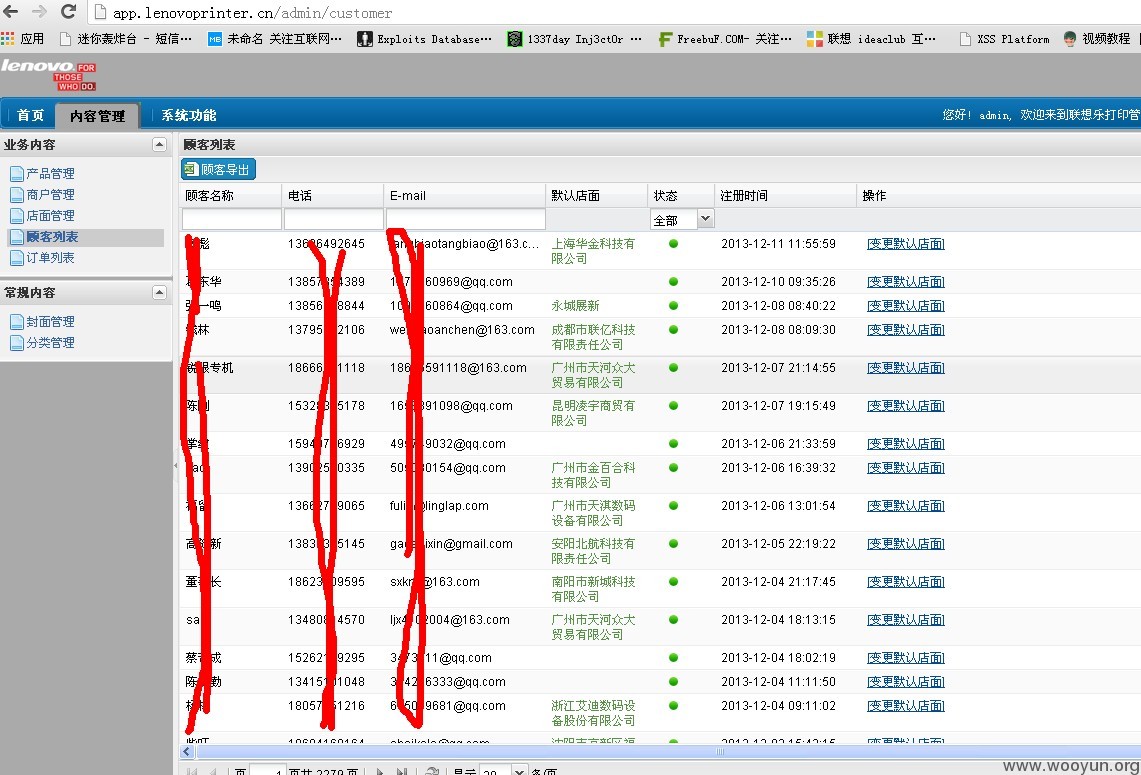Click the 顾客名称 filter input

(231, 219)
